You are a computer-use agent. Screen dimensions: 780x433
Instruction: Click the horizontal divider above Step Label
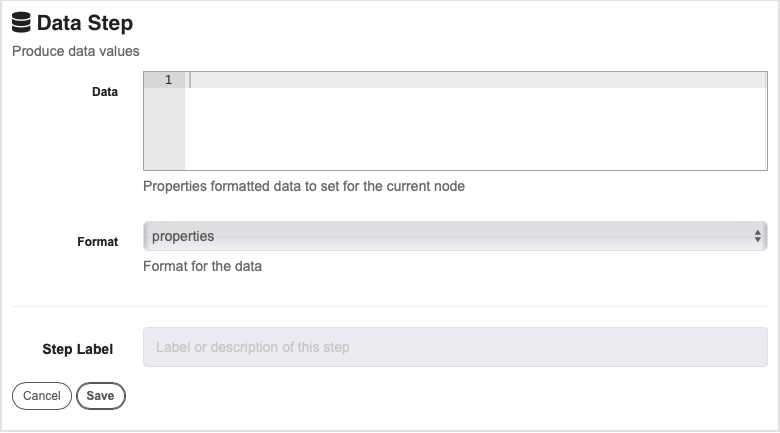point(390,307)
